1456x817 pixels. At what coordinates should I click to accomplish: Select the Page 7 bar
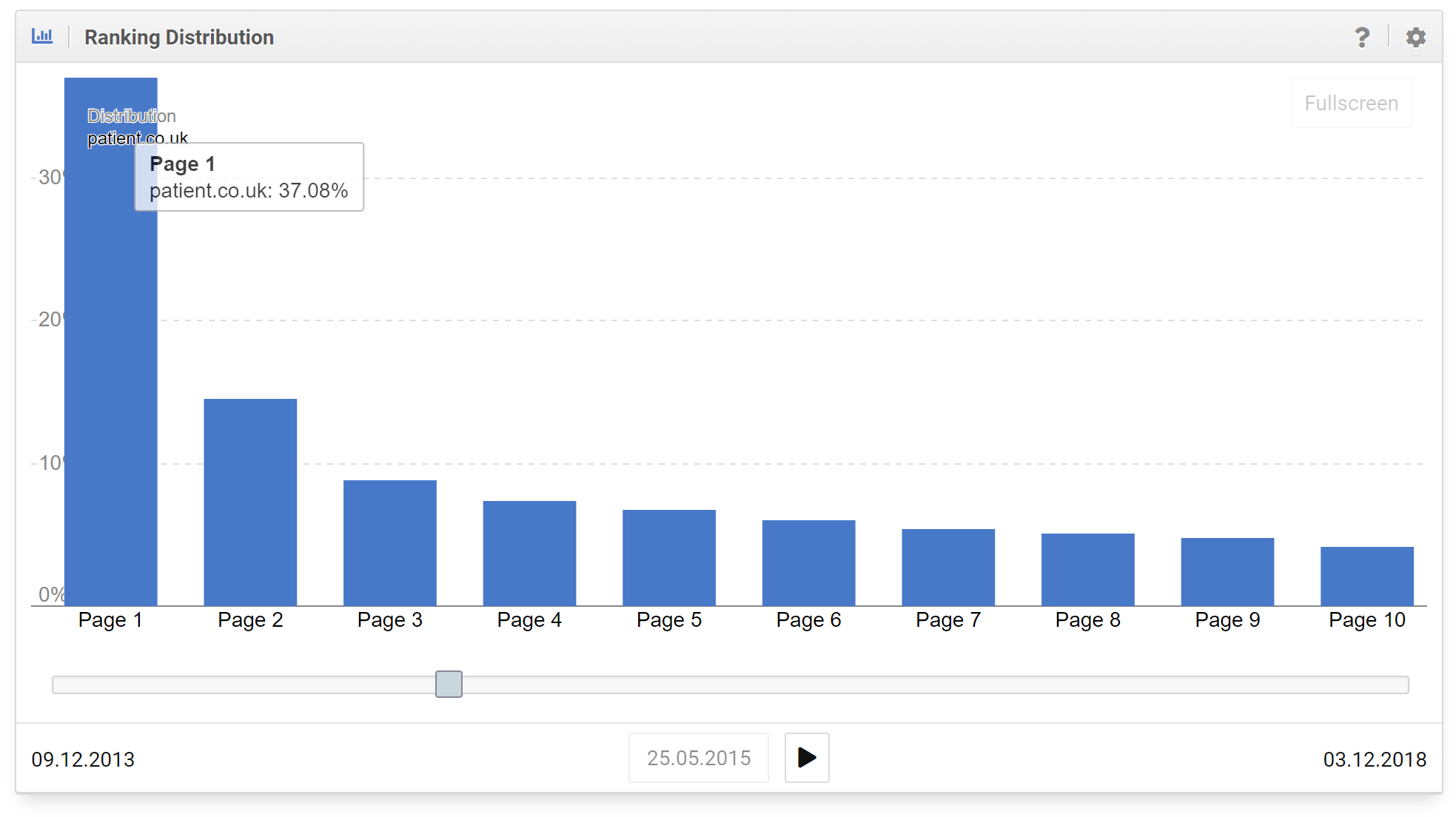948,568
